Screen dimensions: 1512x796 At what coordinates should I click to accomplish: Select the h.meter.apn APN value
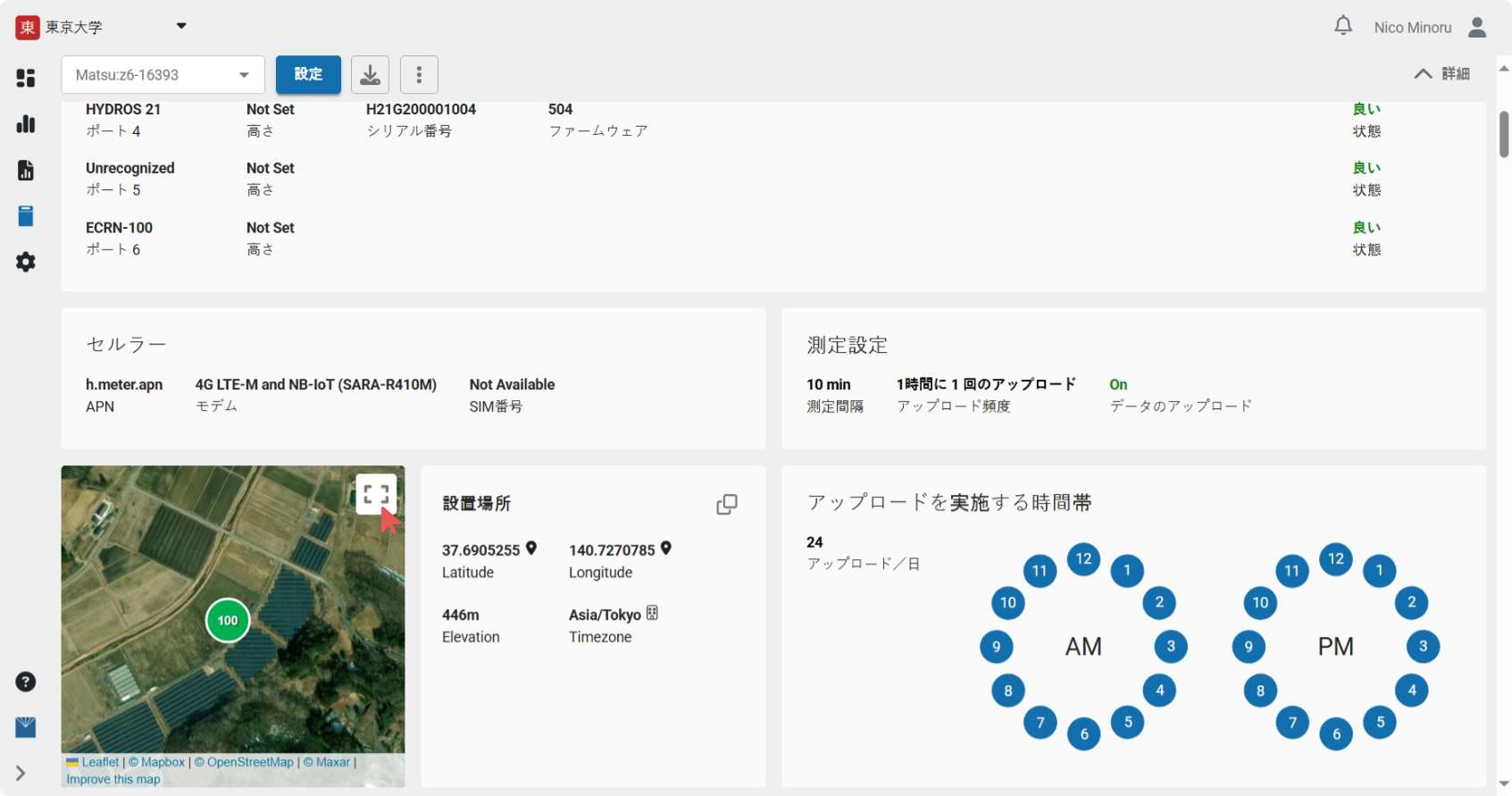click(x=124, y=384)
